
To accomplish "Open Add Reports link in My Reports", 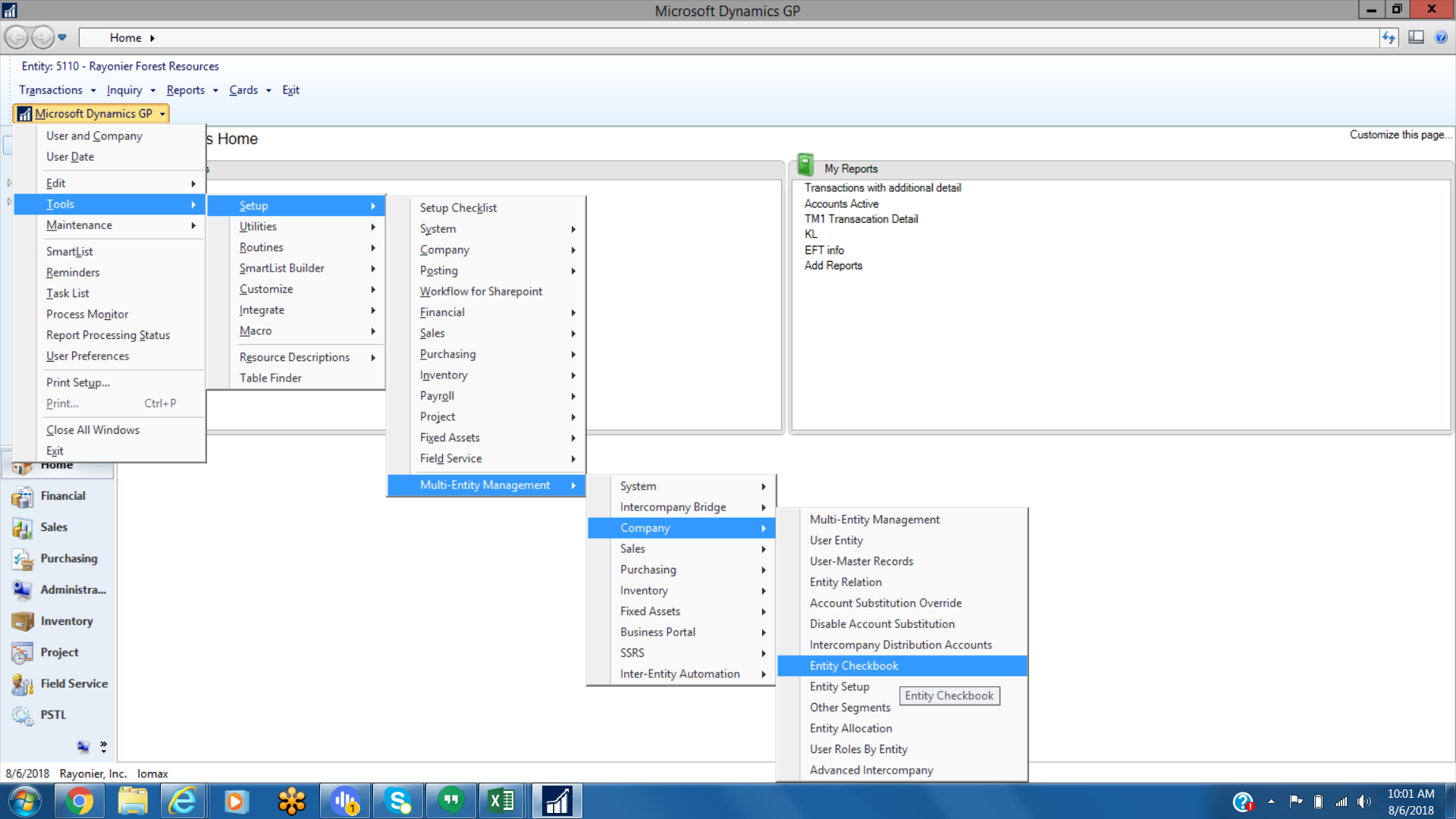I will coord(833,265).
